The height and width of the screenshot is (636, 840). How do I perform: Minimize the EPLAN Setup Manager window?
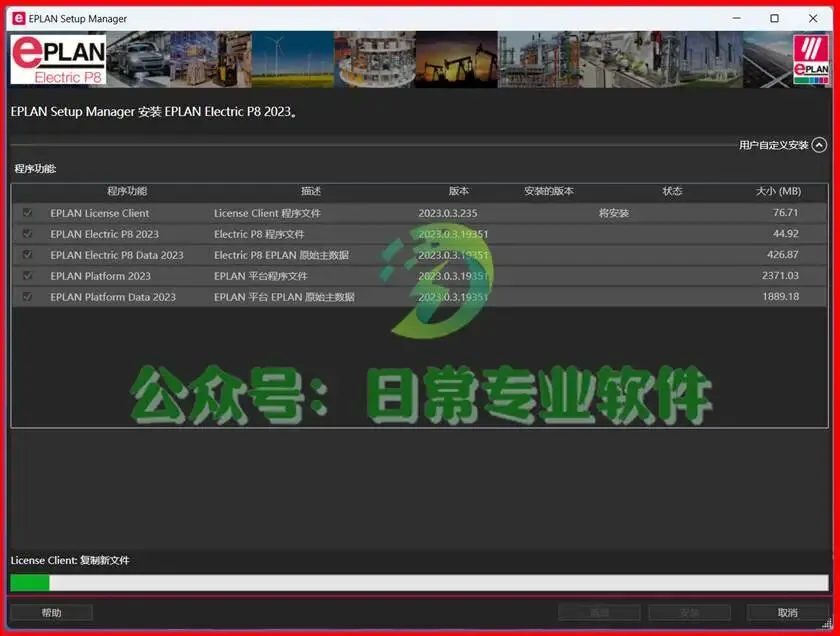(737, 18)
